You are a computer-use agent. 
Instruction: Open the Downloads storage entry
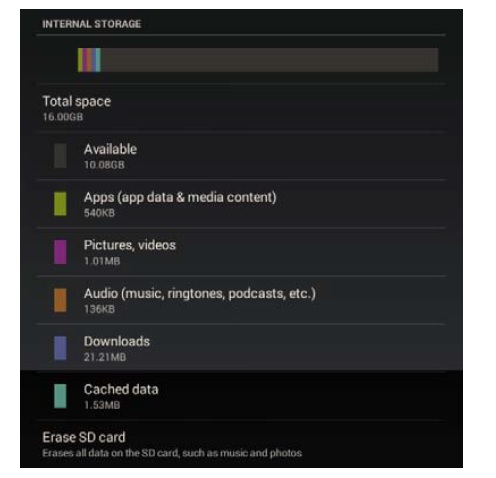pos(240,348)
